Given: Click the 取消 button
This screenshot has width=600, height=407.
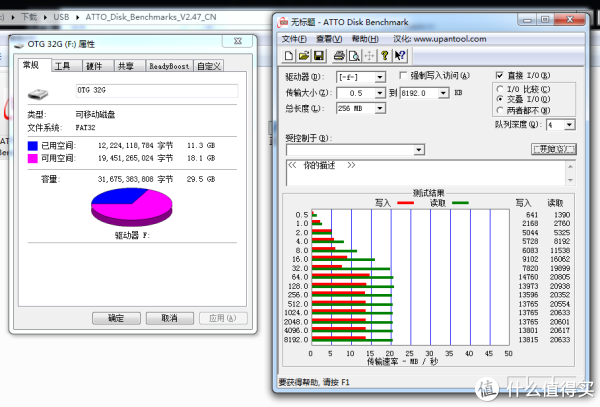Looking at the screenshot, I should tap(170, 318).
